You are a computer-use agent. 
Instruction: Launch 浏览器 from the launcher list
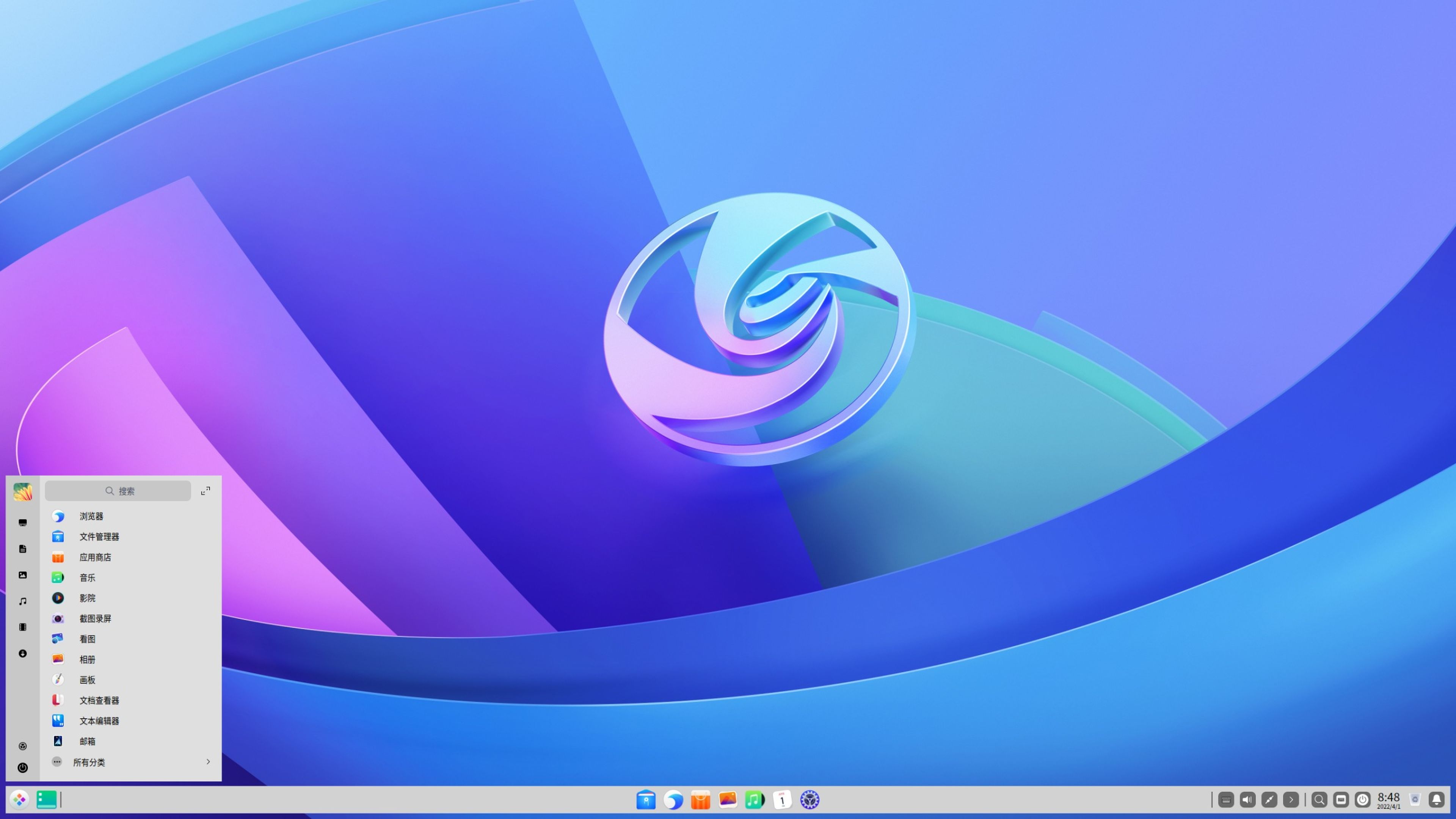[130, 516]
